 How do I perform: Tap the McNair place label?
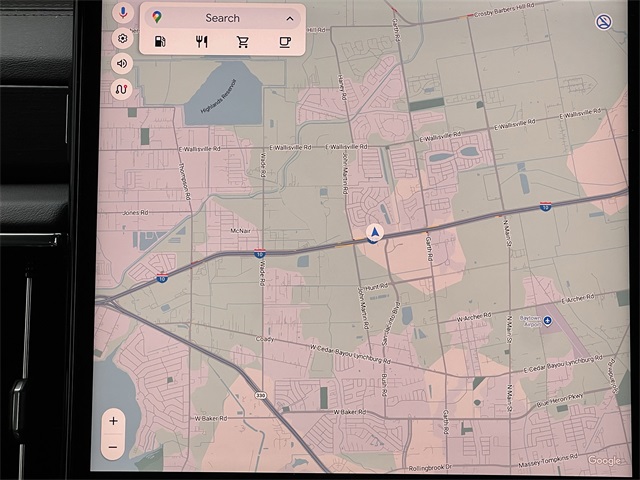pyautogui.click(x=240, y=231)
